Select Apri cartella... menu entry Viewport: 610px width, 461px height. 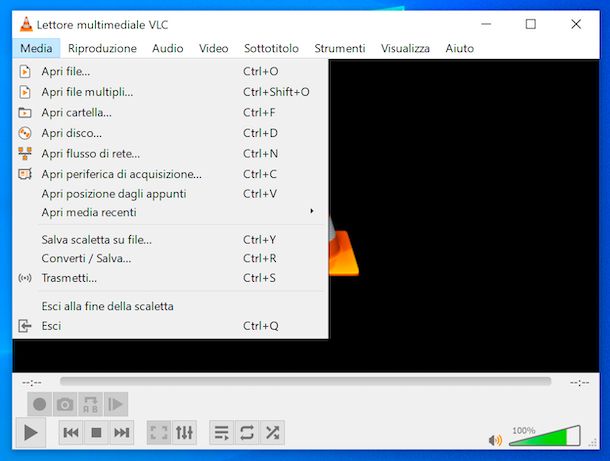(x=170, y=113)
